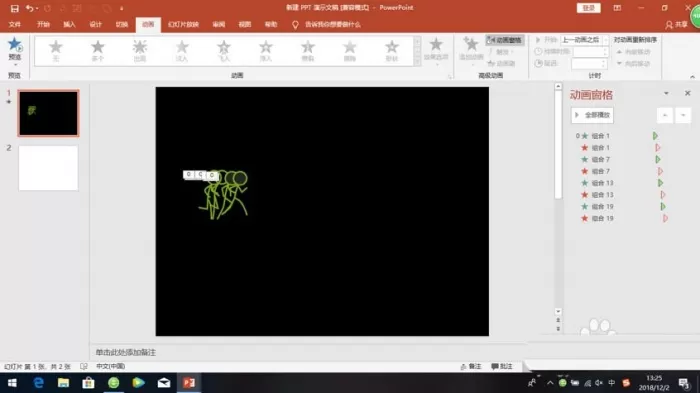Select slide 1 thumbnail
This screenshot has height=393, width=700.
coord(48,113)
